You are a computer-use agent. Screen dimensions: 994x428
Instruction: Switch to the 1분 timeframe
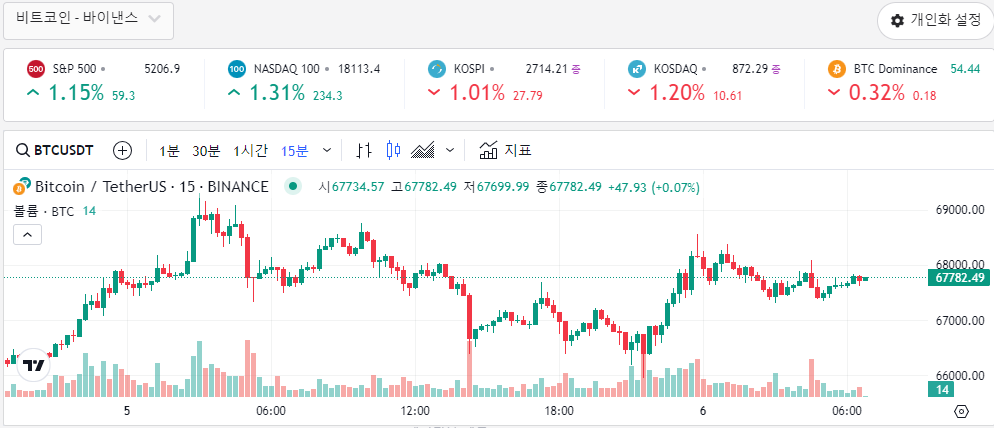click(x=169, y=151)
